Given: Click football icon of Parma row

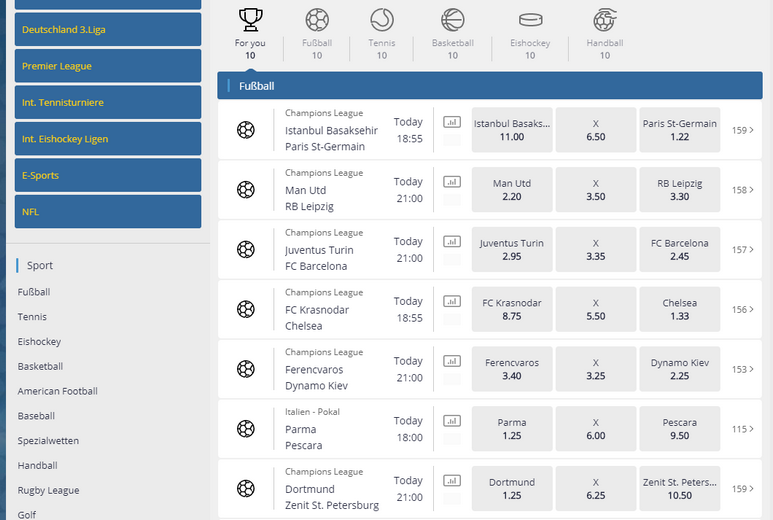Looking at the screenshot, I should [x=246, y=429].
